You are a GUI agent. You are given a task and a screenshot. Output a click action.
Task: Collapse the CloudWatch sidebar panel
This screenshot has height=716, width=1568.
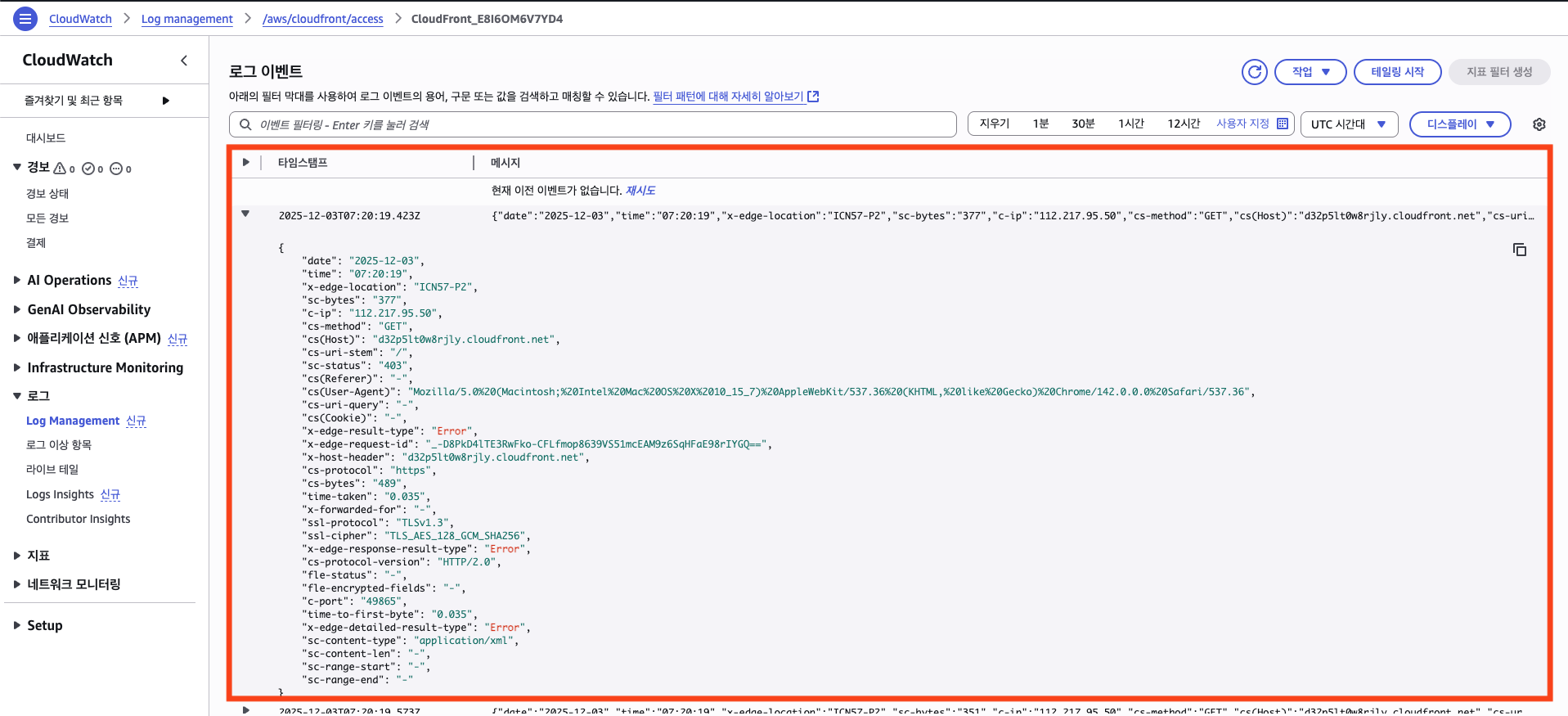pyautogui.click(x=184, y=61)
